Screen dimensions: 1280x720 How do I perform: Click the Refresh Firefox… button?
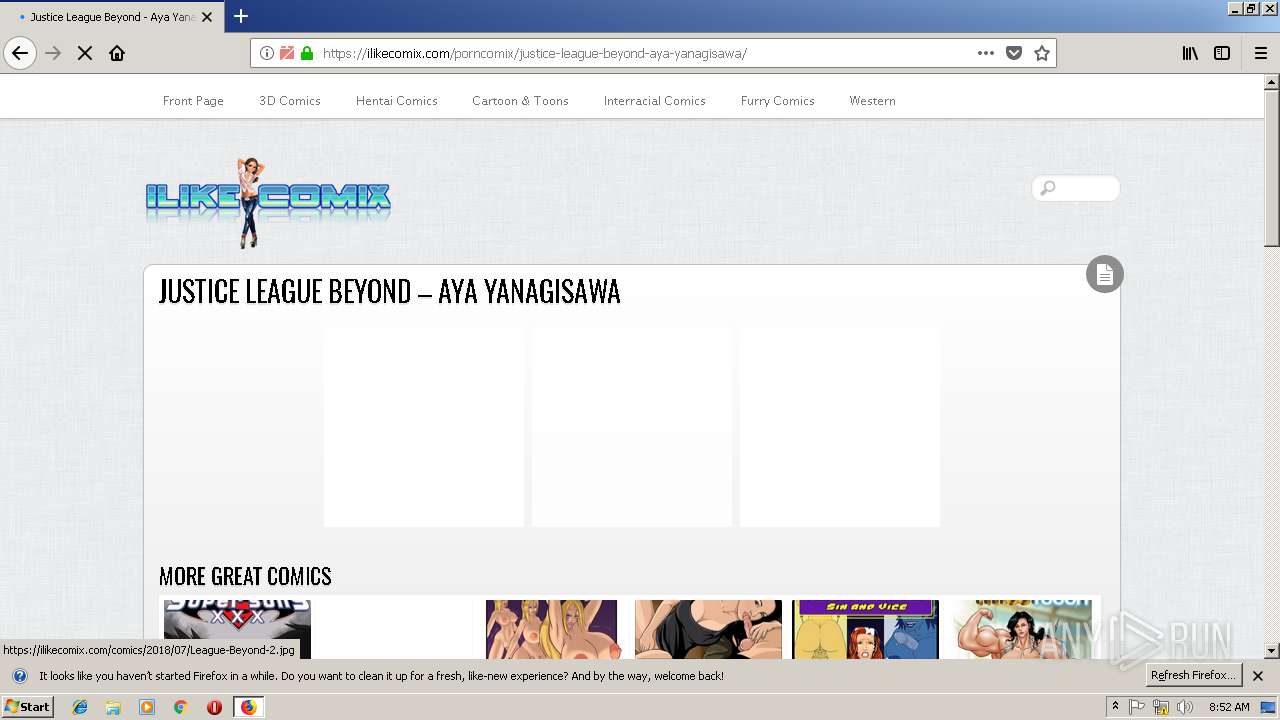coord(1193,675)
